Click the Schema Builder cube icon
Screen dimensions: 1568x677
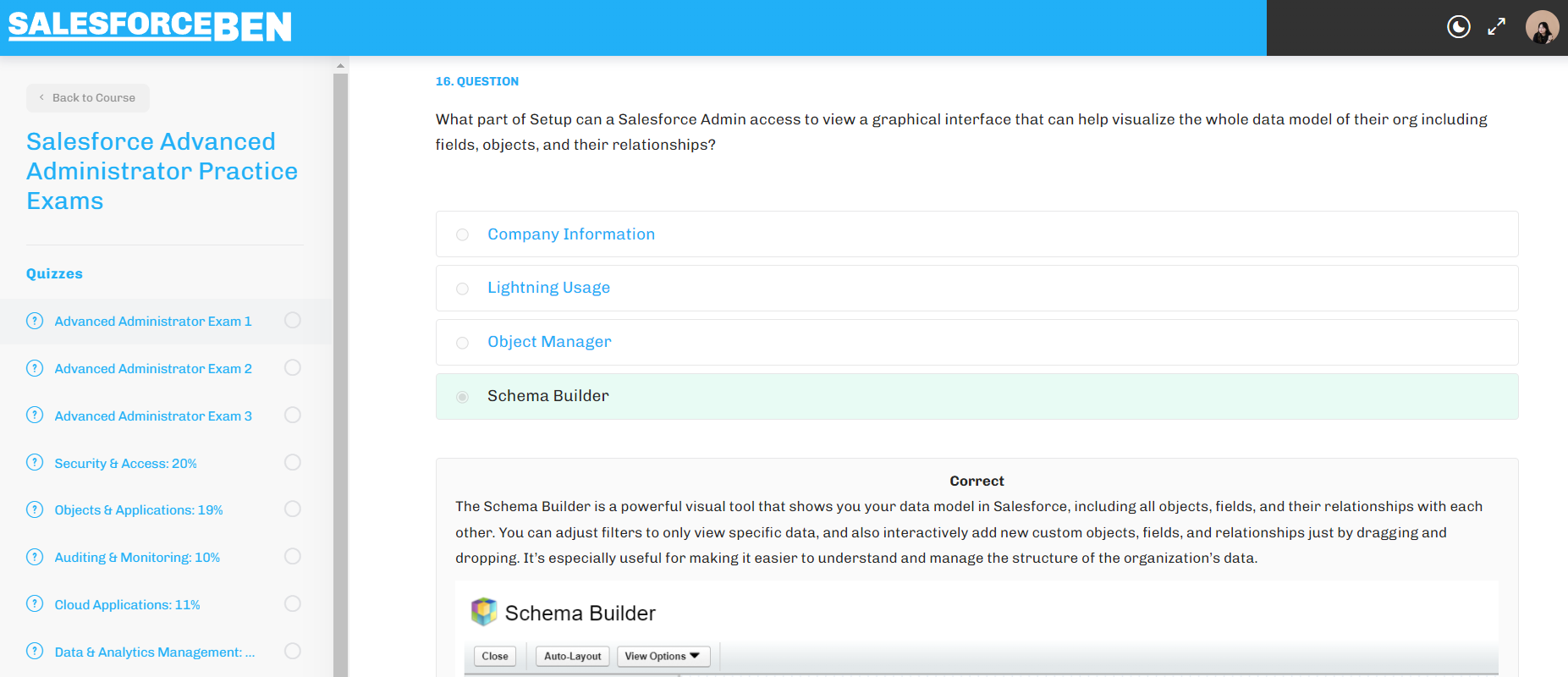(484, 612)
